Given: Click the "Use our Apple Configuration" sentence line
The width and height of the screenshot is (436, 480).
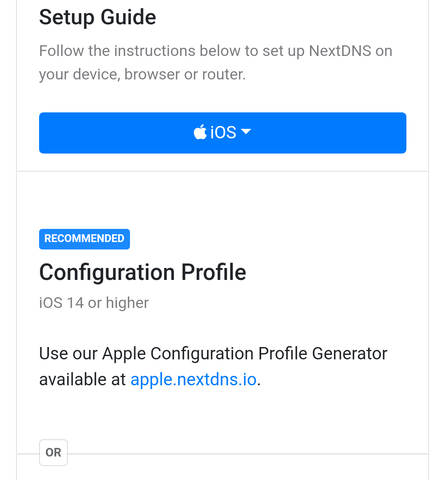Looking at the screenshot, I should 213,353.
